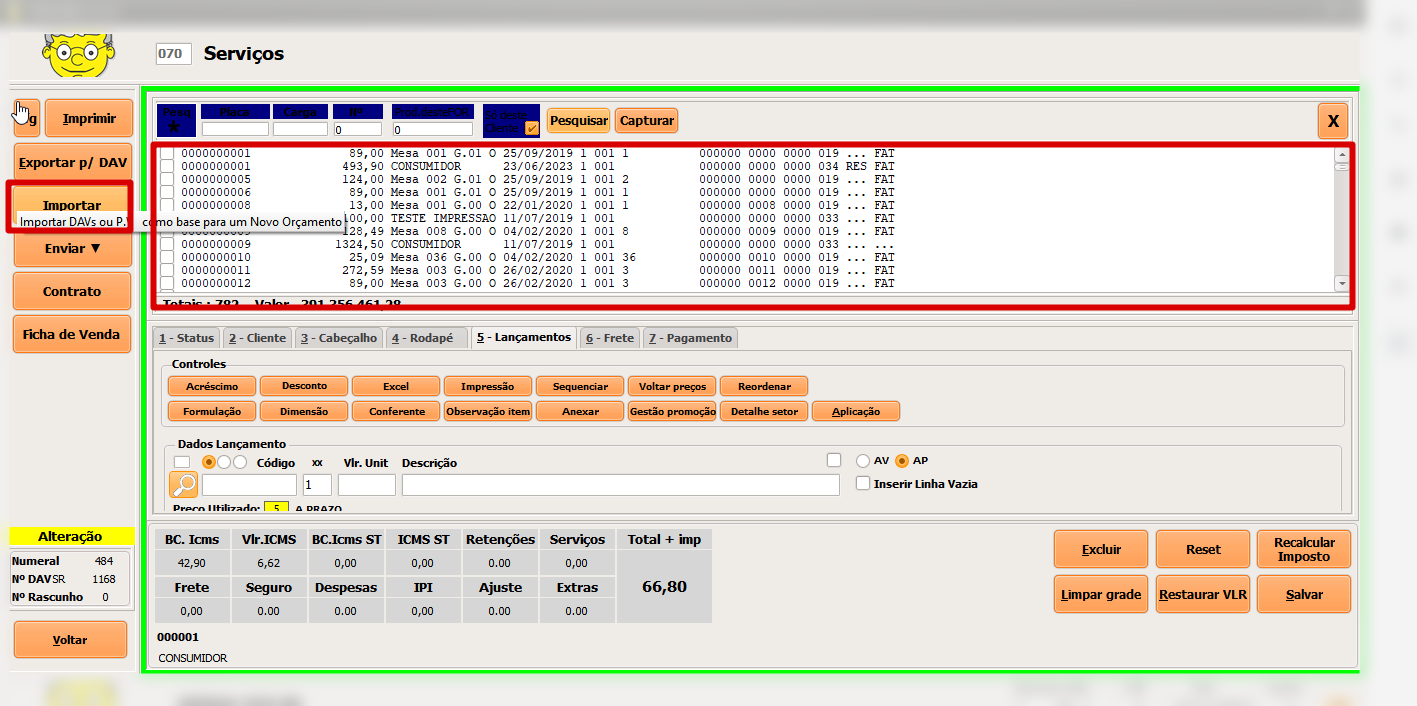Switch to the 2 - Cliente tab

coord(257,338)
